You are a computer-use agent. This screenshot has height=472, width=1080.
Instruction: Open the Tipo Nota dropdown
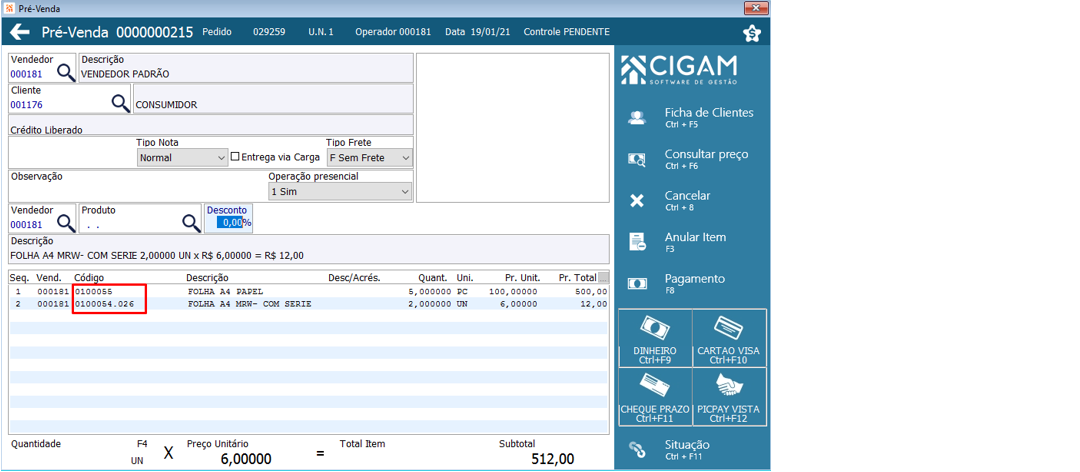(182, 158)
